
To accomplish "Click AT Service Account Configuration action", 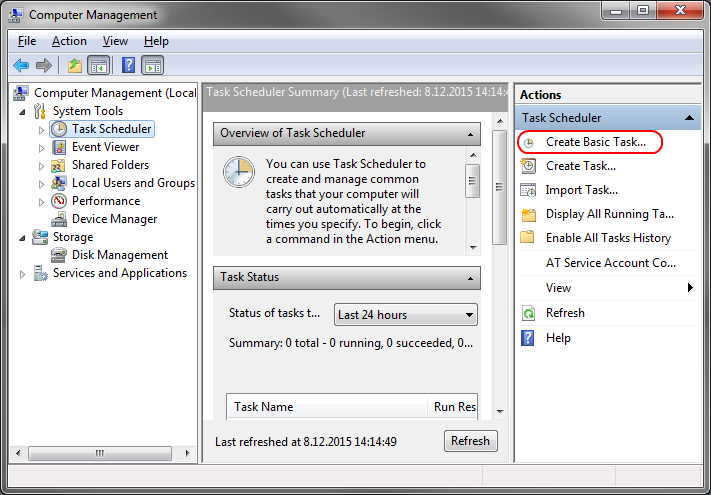I will click(x=610, y=263).
